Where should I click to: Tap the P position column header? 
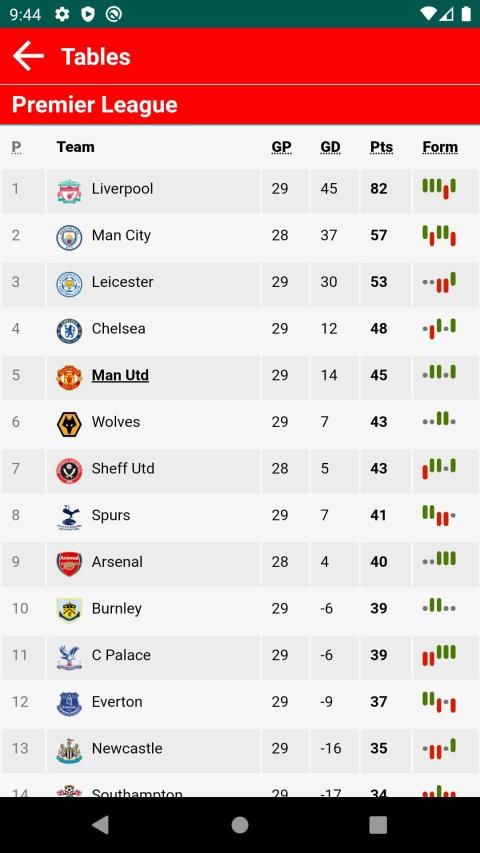[16, 147]
